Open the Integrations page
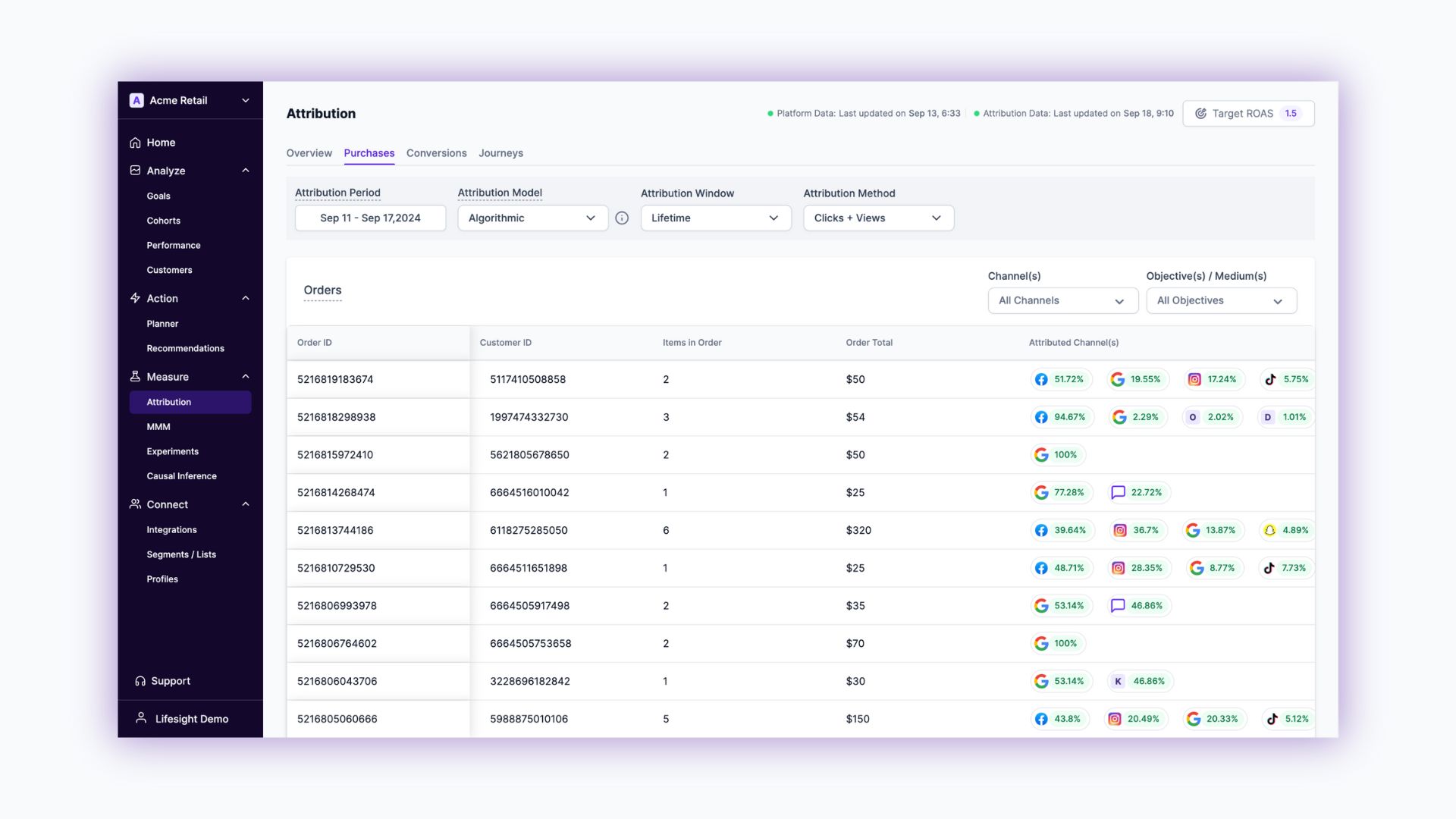This screenshot has width=1456, height=819. click(171, 530)
